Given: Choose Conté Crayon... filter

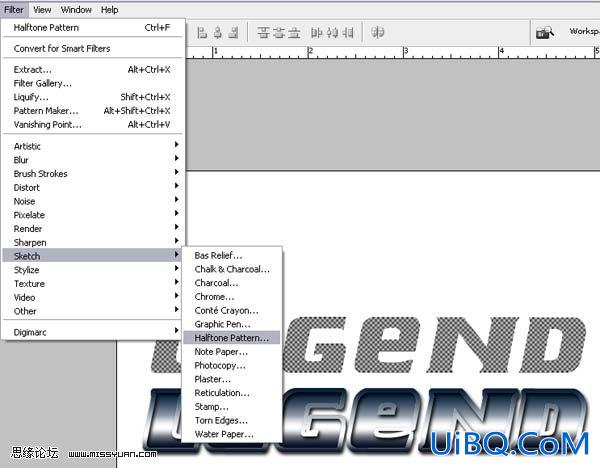Looking at the screenshot, I should (232, 310).
